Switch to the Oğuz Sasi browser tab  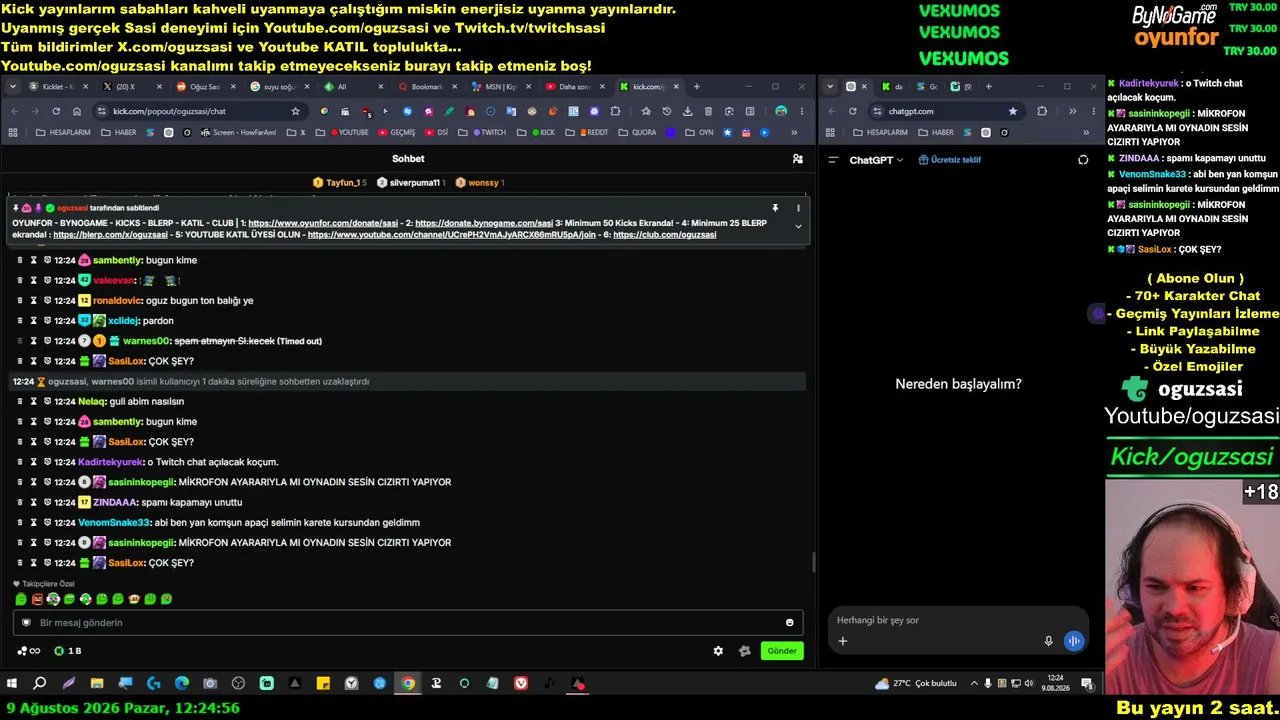(207, 87)
